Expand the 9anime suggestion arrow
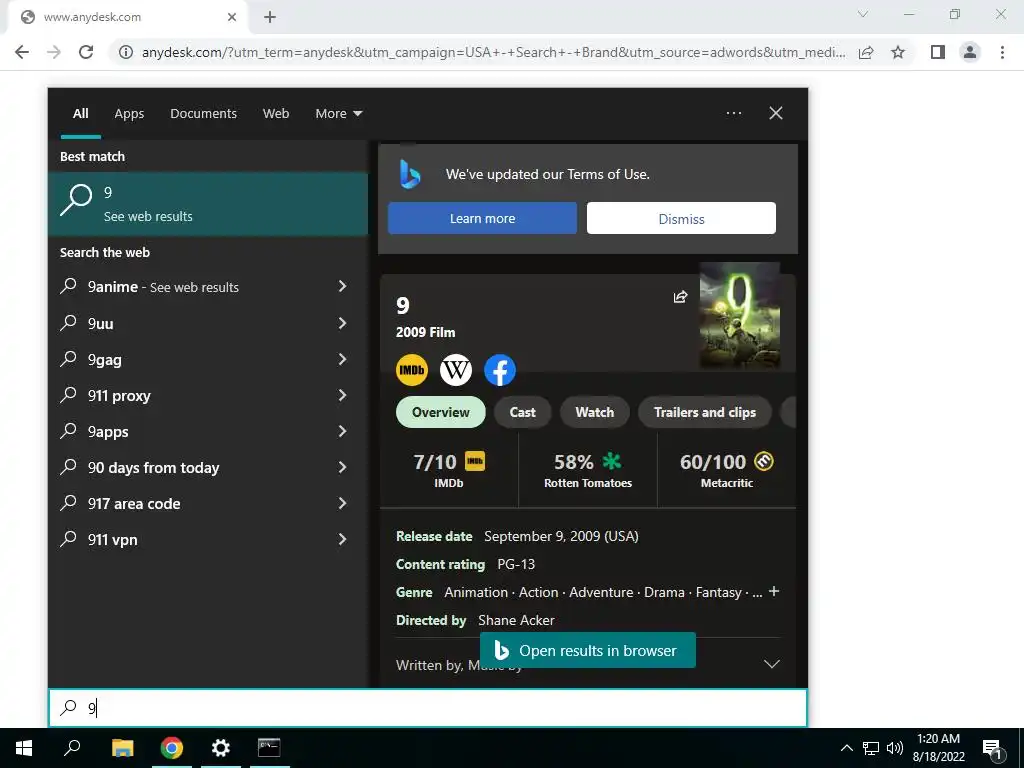The width and height of the screenshot is (1024, 768). point(342,286)
